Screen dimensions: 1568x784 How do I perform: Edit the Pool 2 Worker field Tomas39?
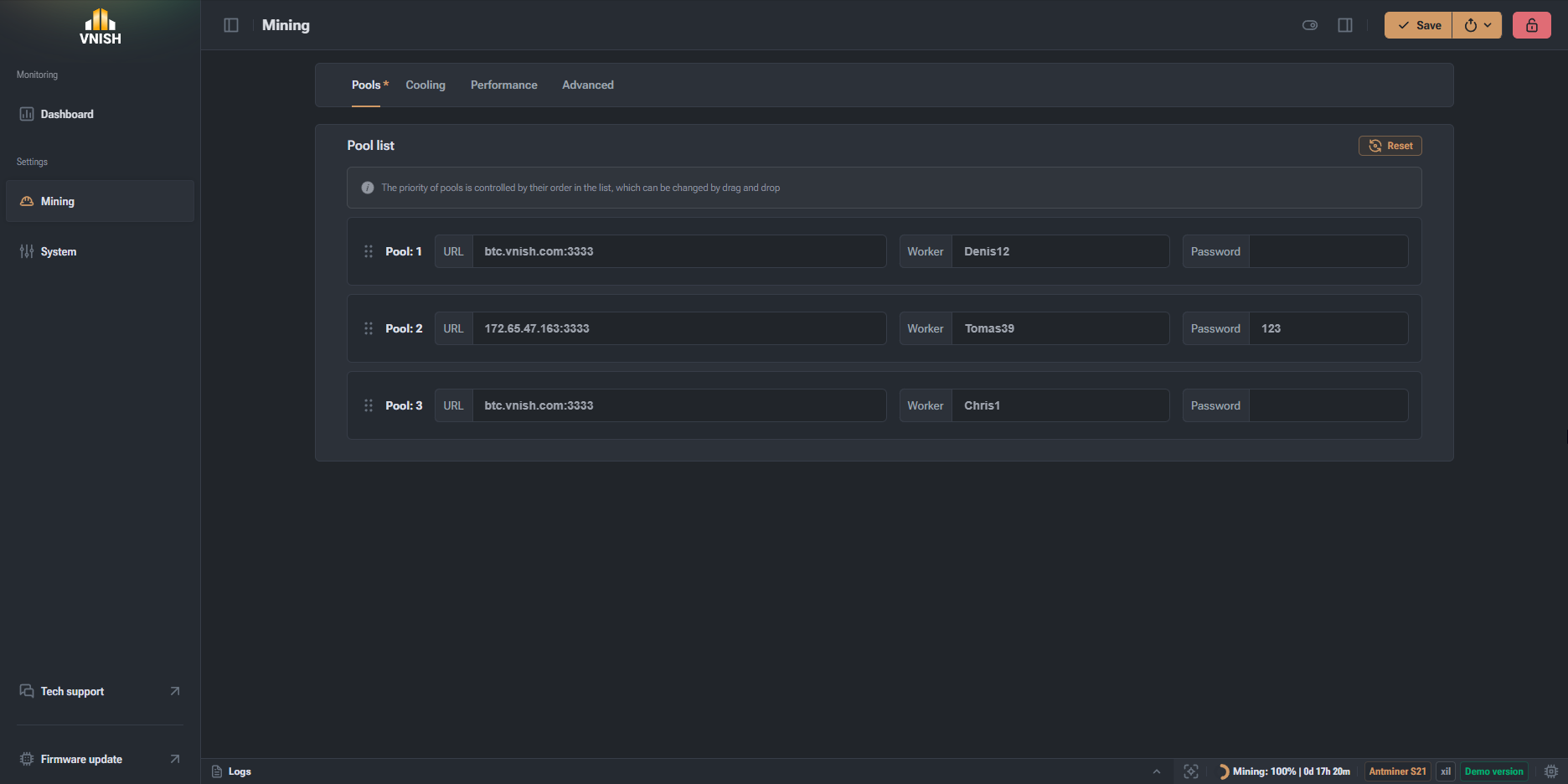[x=1060, y=328]
